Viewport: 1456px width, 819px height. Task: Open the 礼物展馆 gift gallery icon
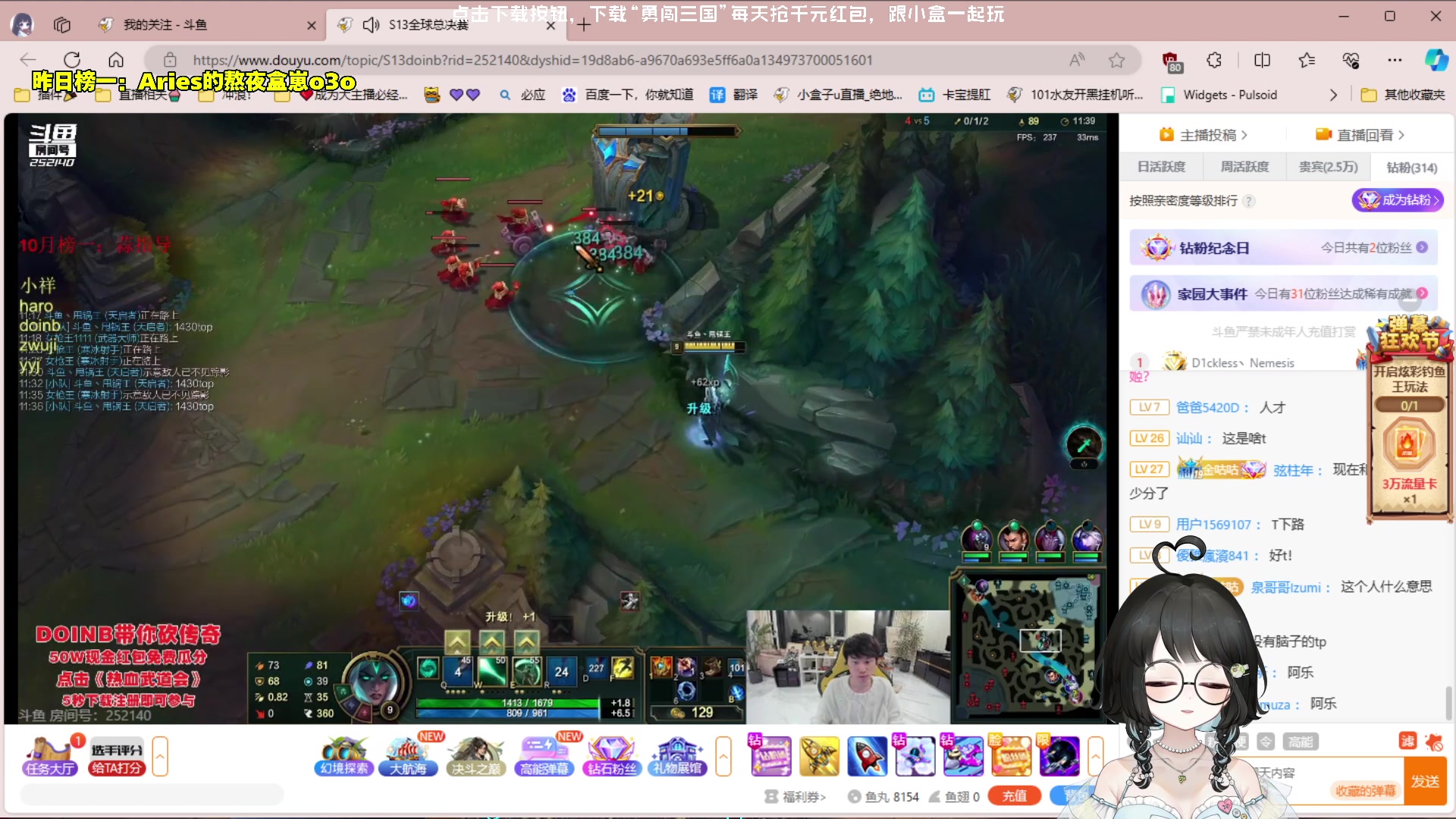(677, 756)
